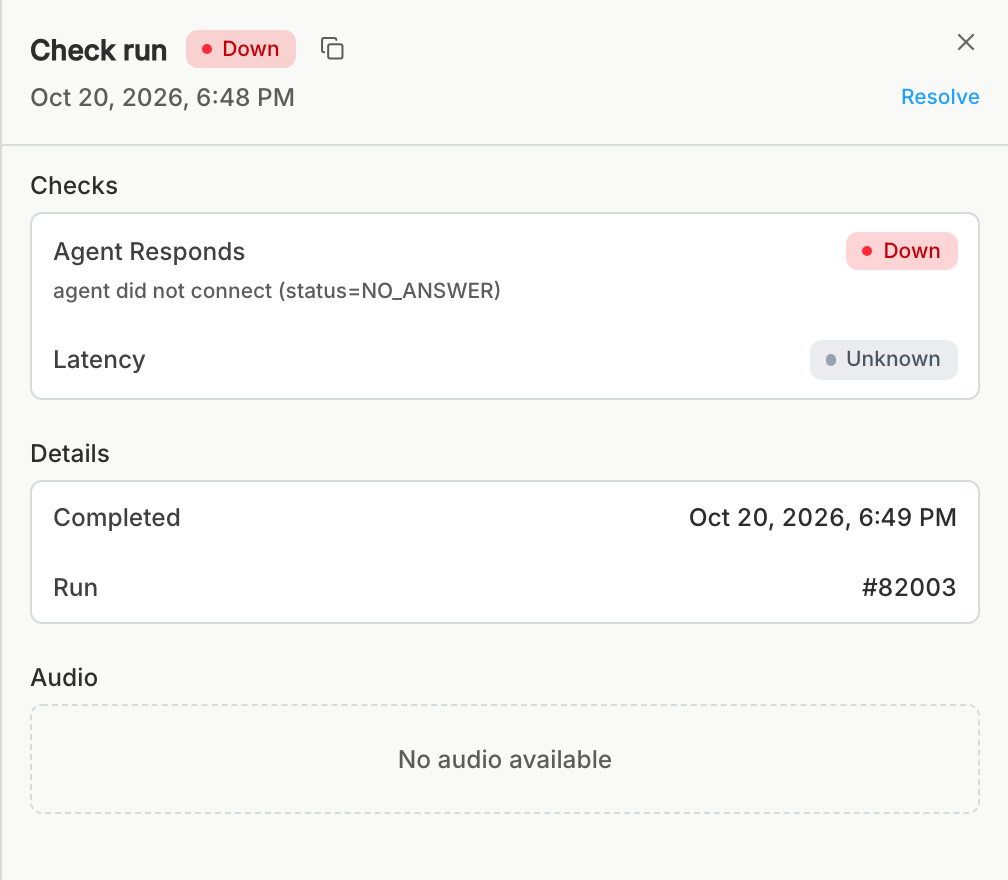Close the Check run panel
Screen dimensions: 1008x880
[x=966, y=42]
